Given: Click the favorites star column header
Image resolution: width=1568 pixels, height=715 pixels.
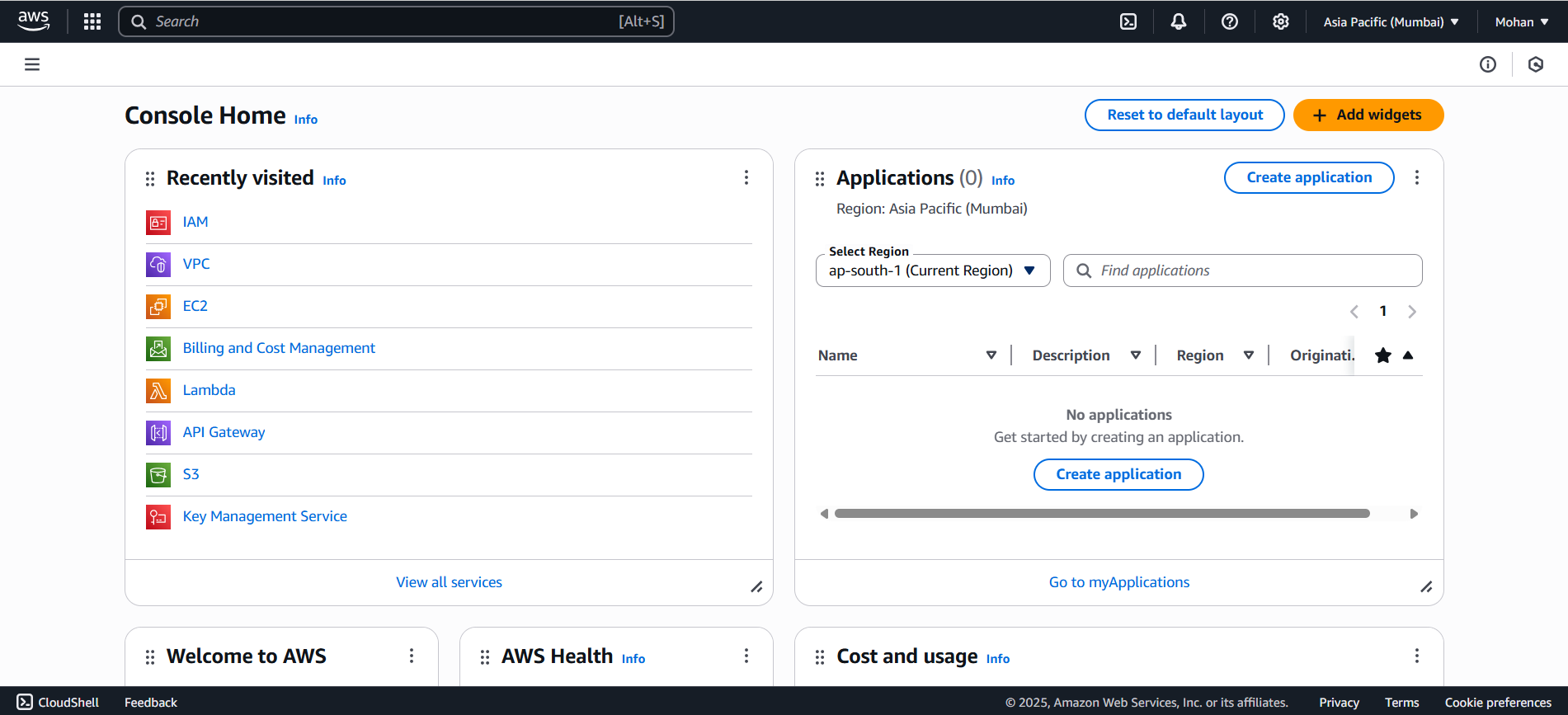Looking at the screenshot, I should coord(1383,355).
